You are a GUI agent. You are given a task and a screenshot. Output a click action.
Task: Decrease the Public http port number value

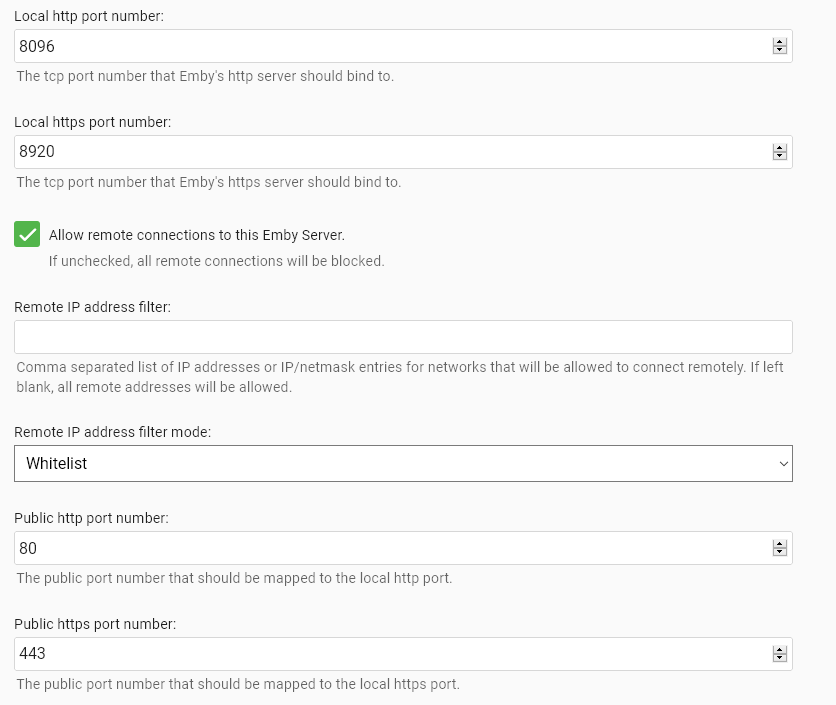pyautogui.click(x=780, y=552)
